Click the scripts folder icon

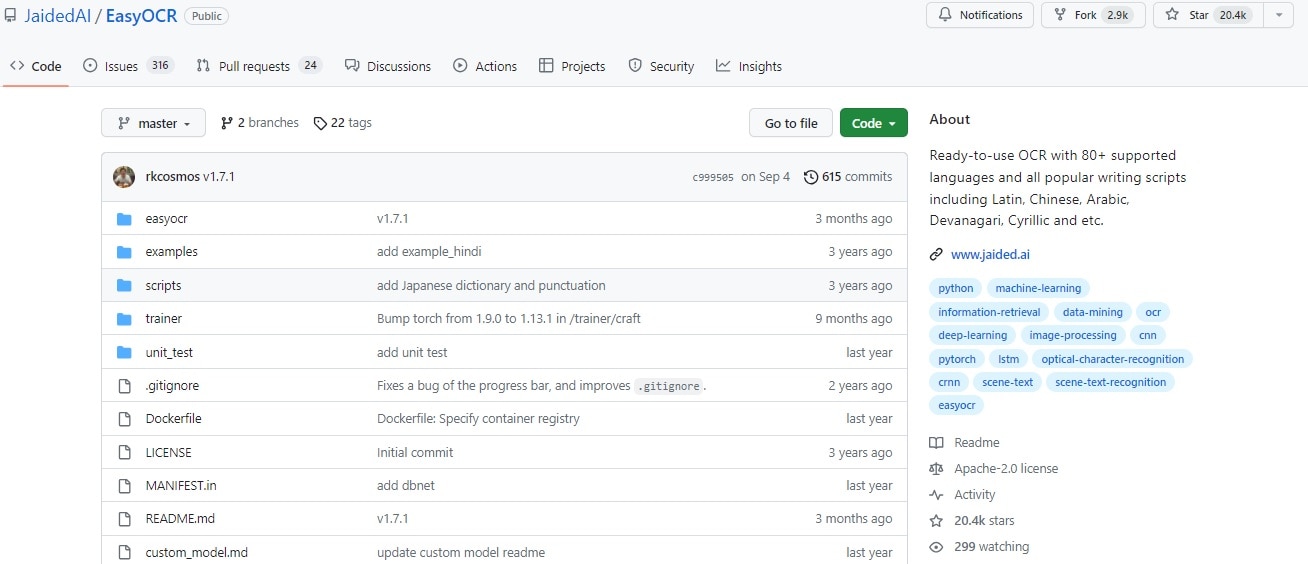[x=124, y=286]
